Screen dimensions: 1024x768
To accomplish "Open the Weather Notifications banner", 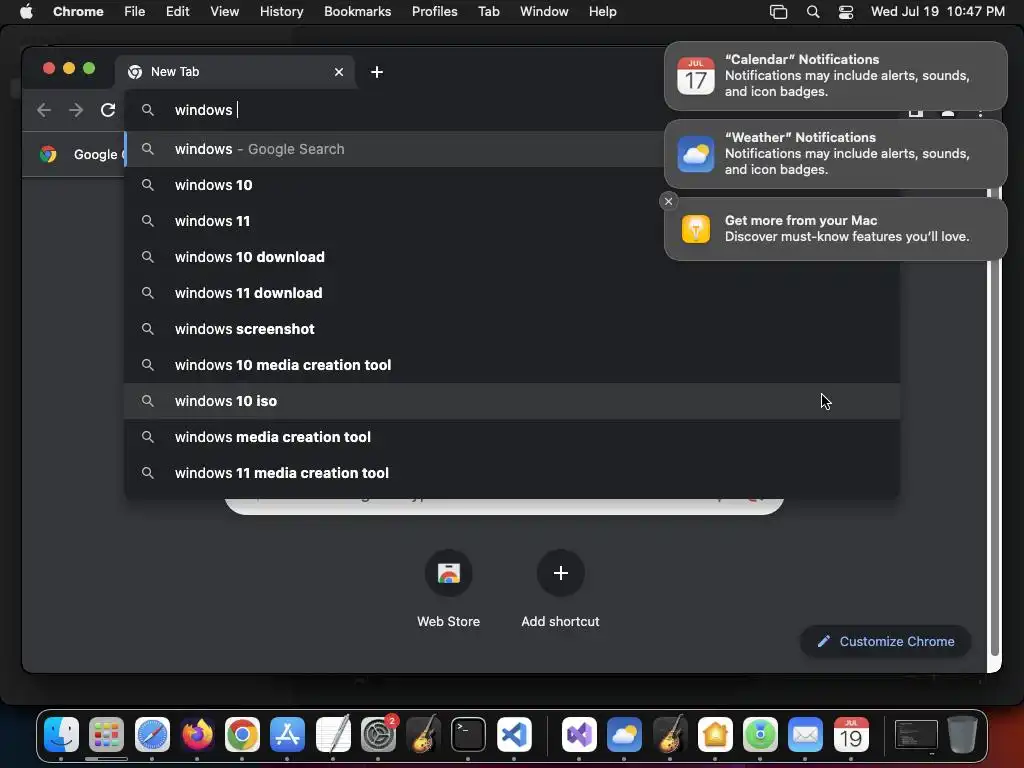I will point(835,154).
